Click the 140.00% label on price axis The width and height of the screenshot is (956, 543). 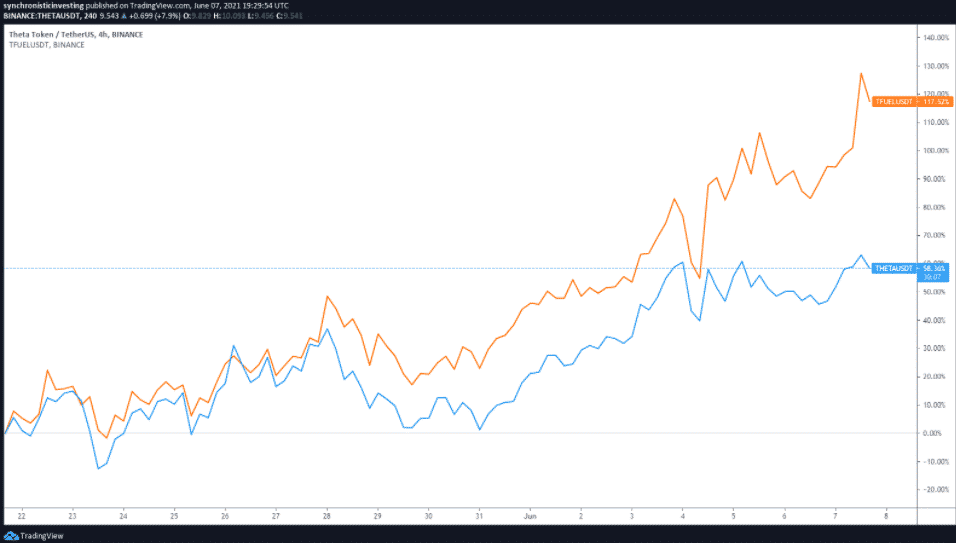coord(936,38)
